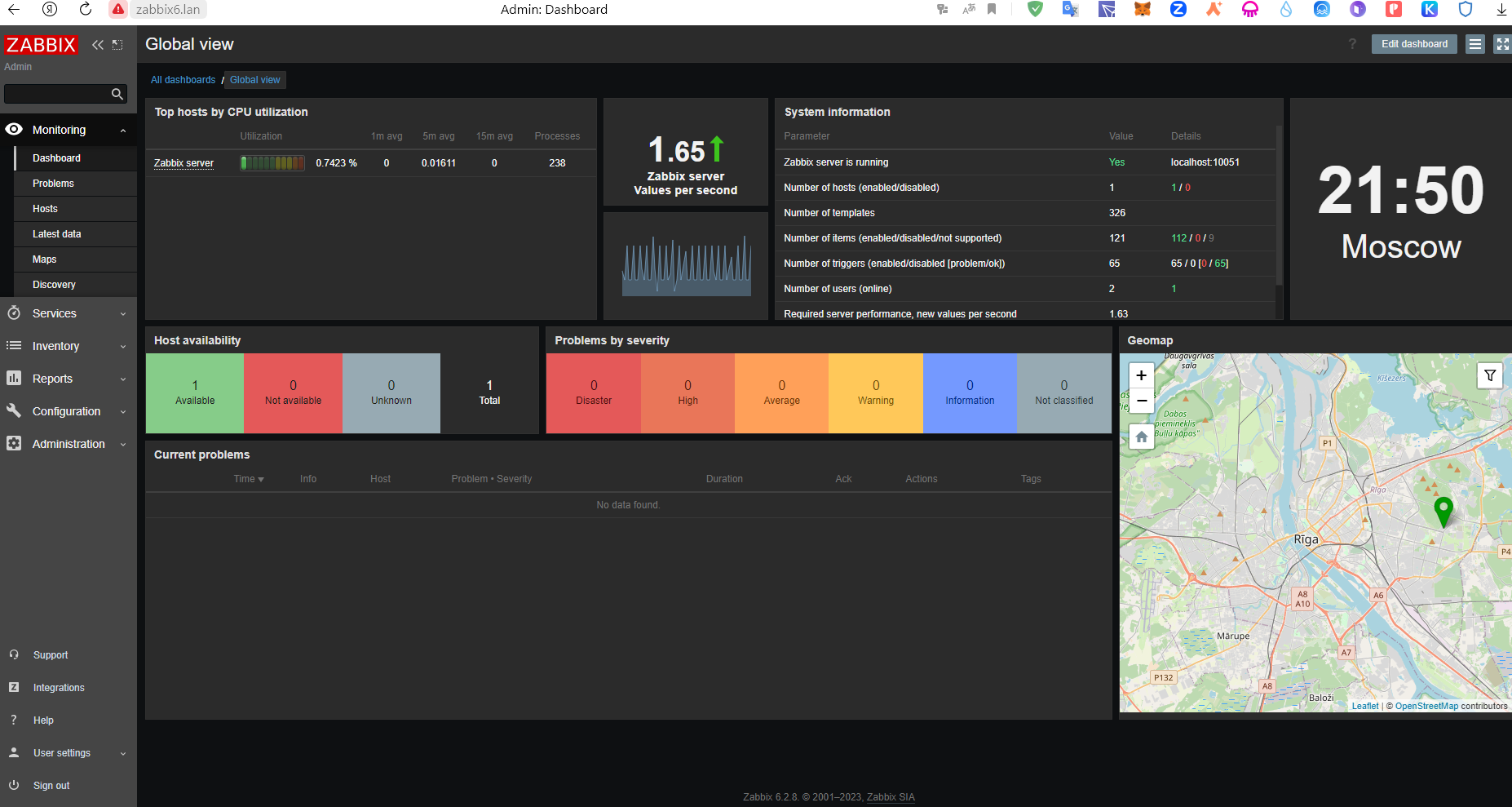Select the Configuration wrench icon
1512x807 pixels.
coord(14,410)
